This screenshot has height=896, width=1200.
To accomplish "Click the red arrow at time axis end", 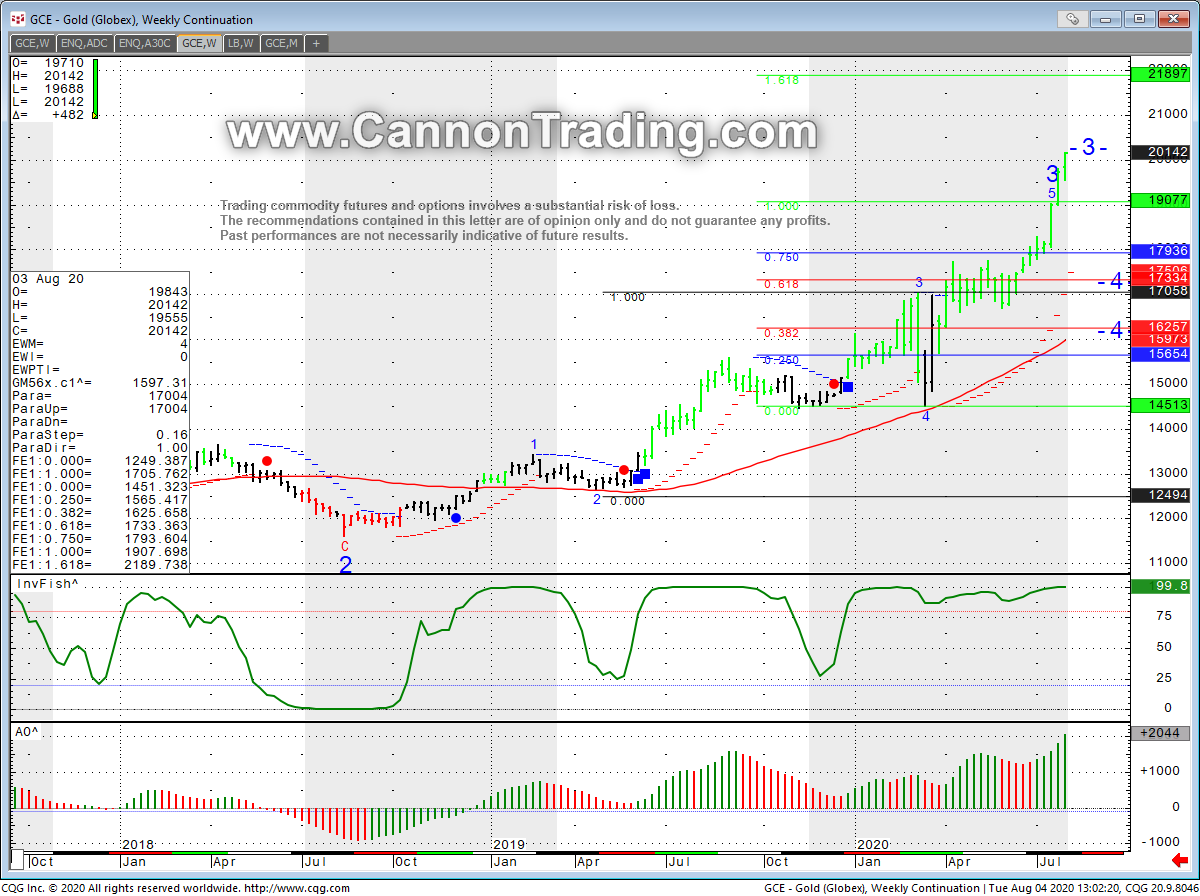I will click(x=1180, y=860).
